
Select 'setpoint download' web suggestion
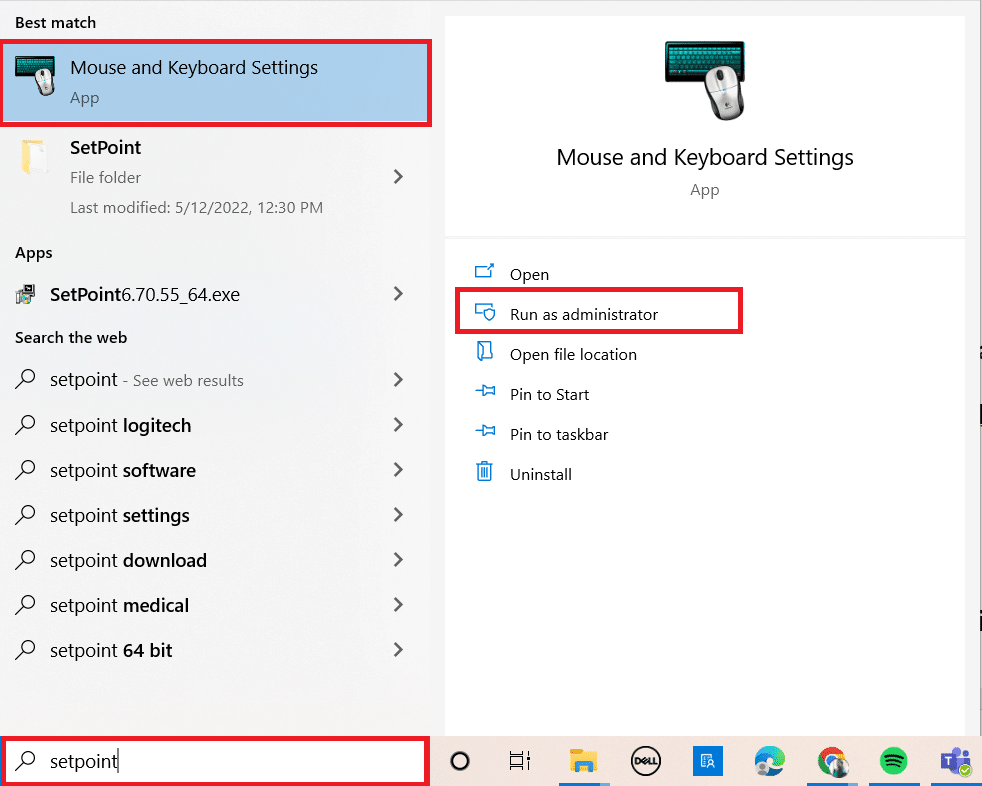[x=215, y=561]
